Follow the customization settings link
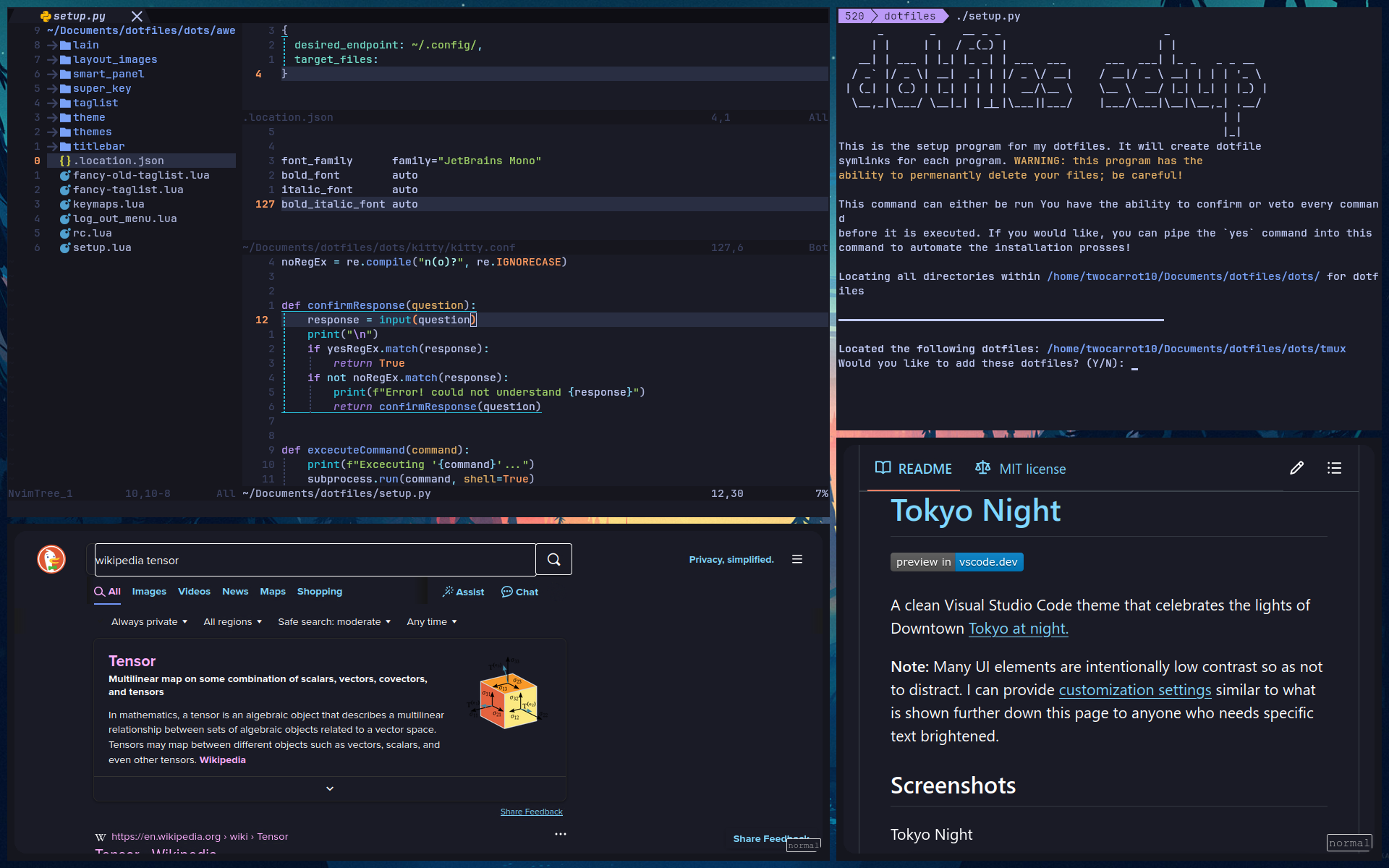 1134,690
